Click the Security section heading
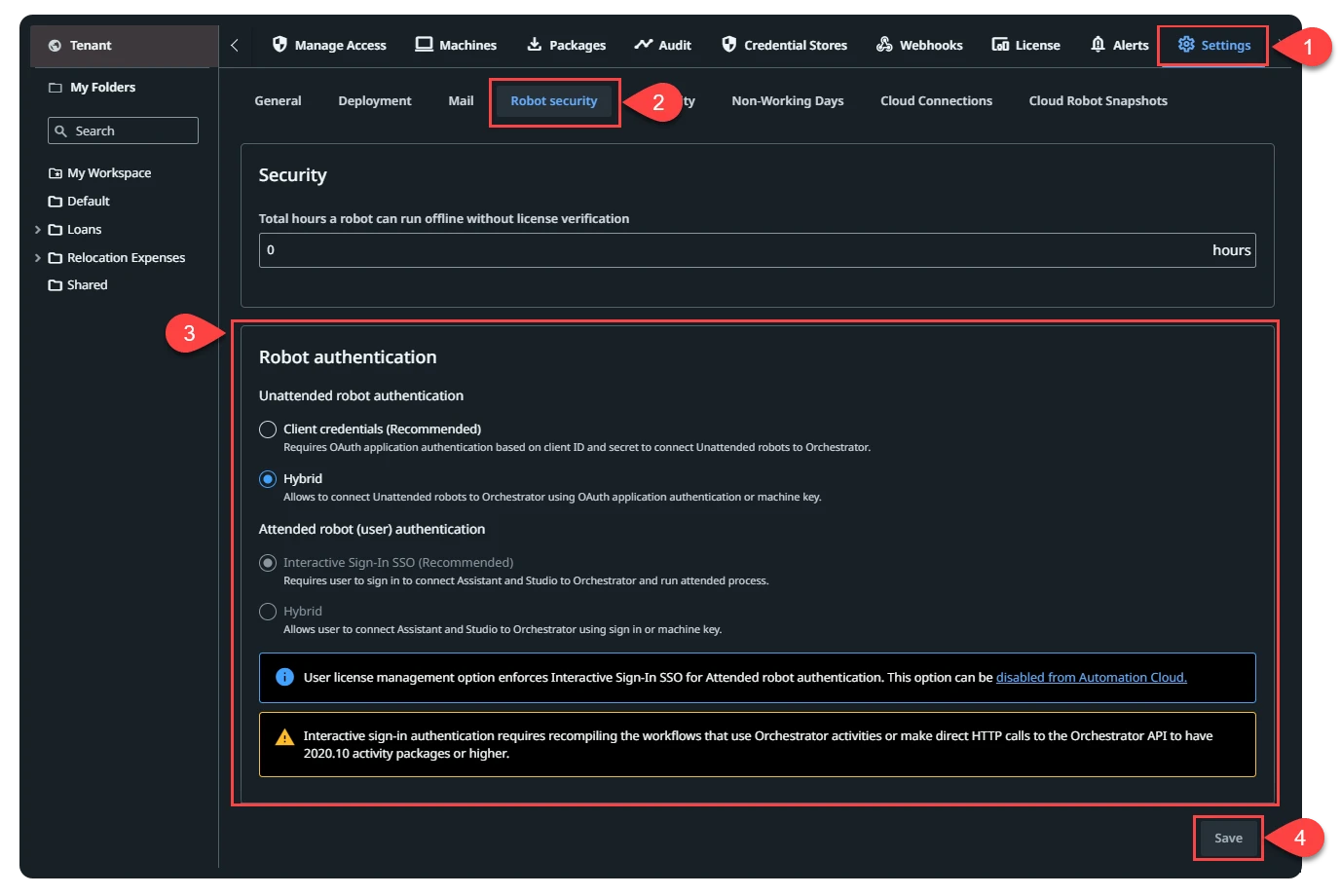Viewport: 1341px width, 896px height. point(292,175)
